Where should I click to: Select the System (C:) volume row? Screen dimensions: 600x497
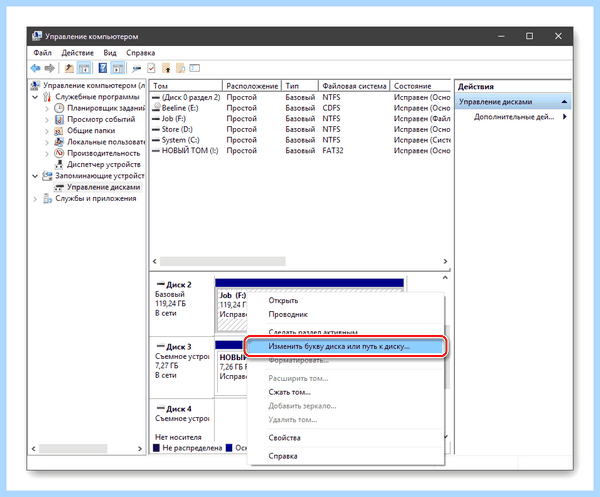300,140
